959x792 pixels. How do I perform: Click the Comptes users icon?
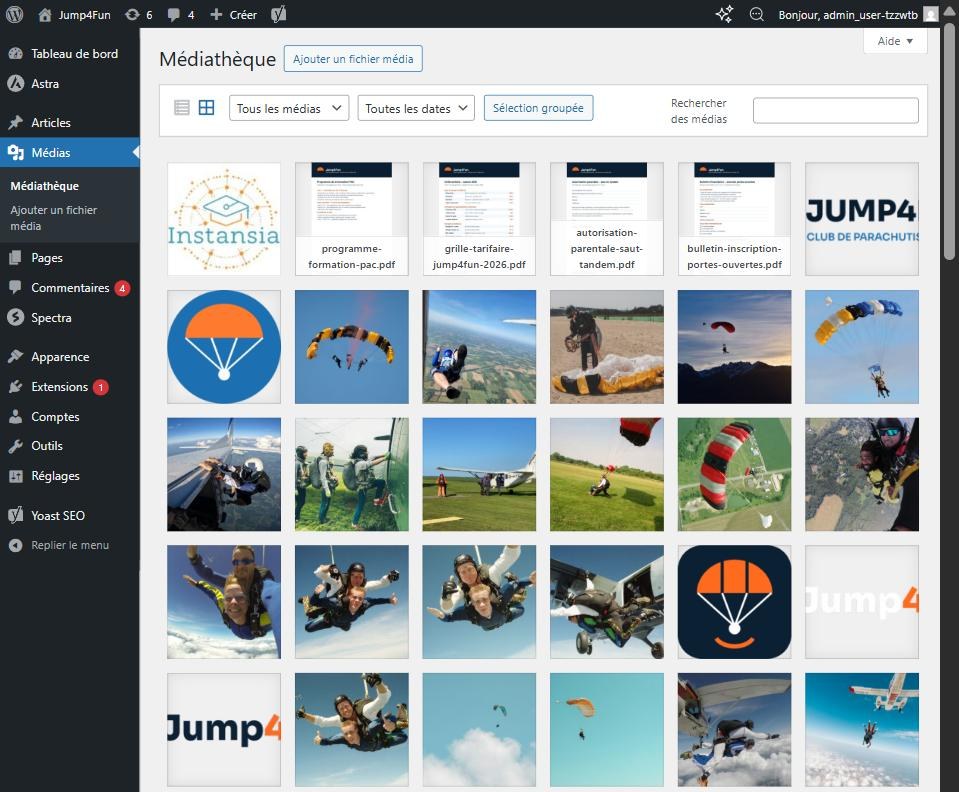(x=16, y=416)
